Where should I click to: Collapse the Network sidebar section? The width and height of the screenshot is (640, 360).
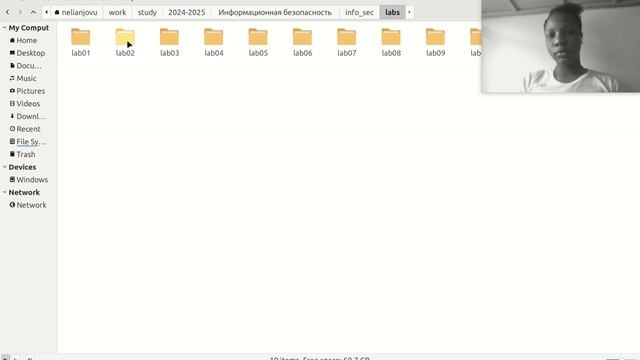coord(4,192)
